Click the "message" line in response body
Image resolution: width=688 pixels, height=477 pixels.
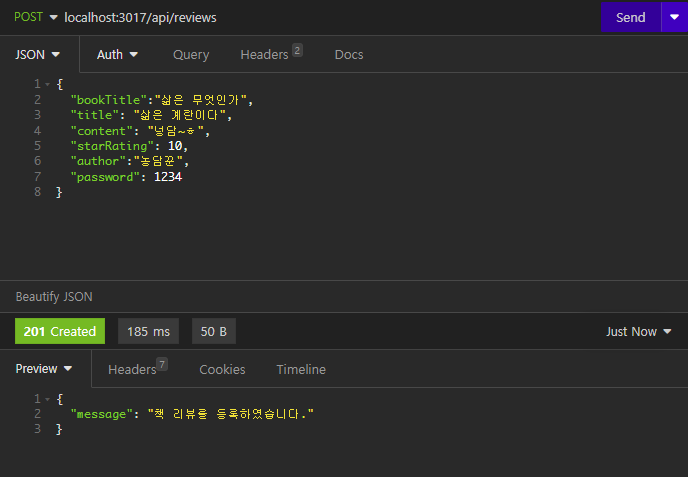192,414
